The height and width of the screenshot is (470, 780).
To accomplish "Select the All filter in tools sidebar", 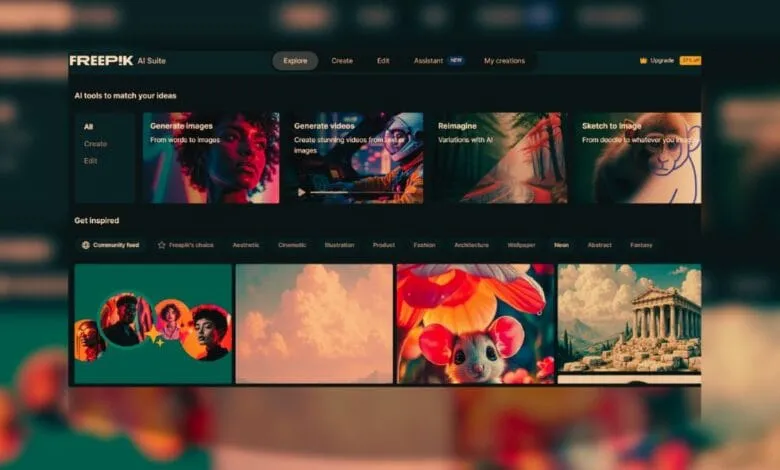I will [89, 127].
